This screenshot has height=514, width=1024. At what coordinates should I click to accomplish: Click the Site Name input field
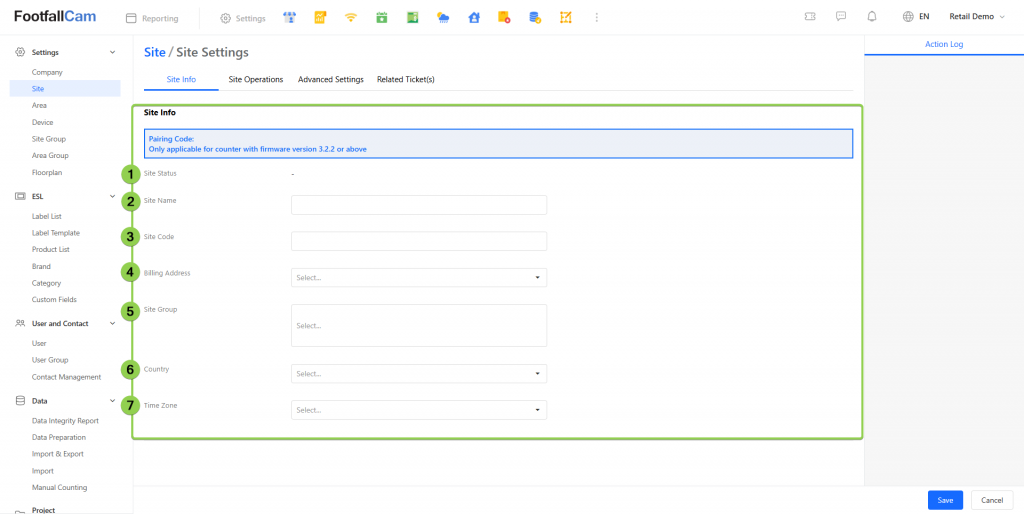point(418,205)
